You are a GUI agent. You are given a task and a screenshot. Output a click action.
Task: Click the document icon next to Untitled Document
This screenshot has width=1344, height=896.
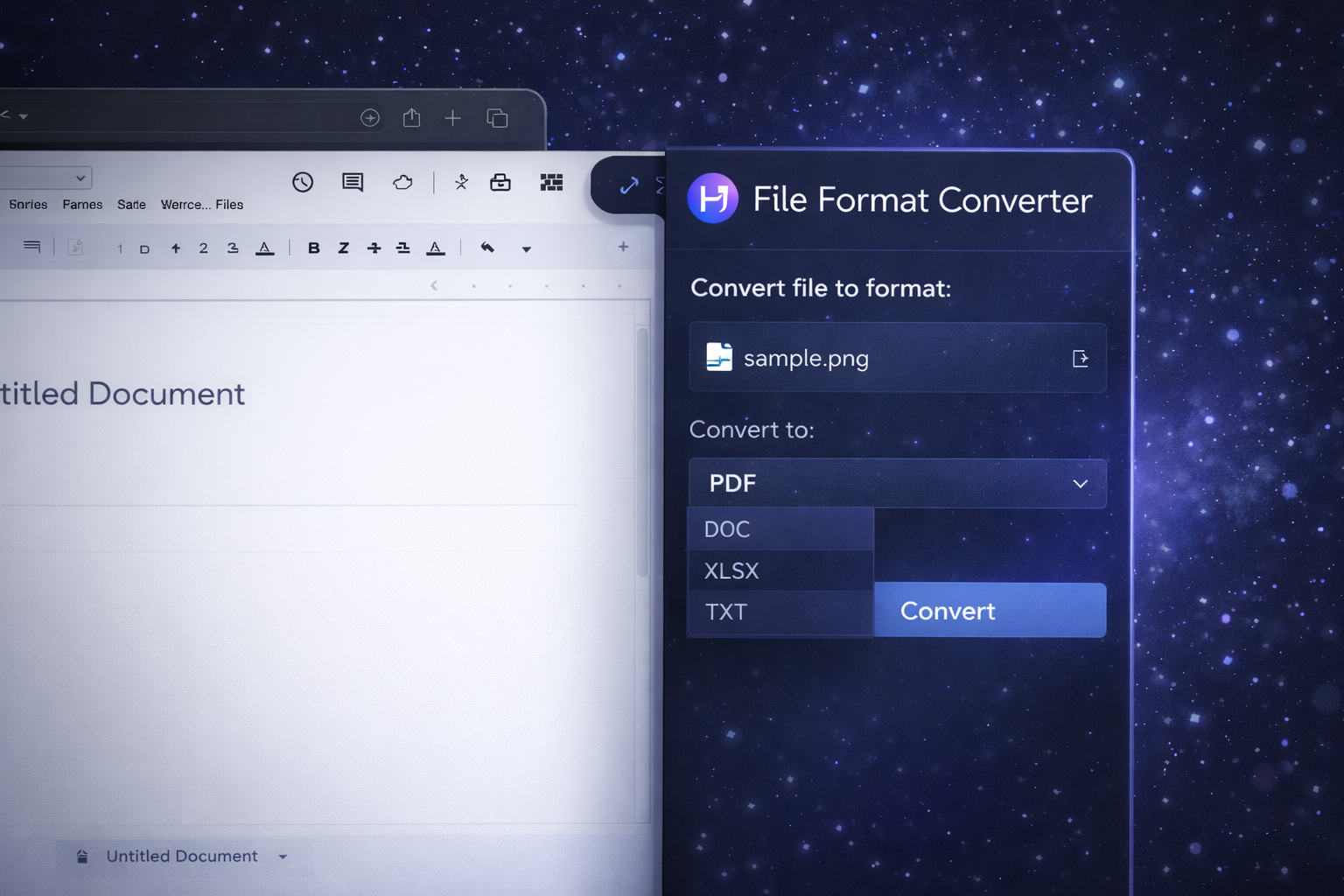83,857
